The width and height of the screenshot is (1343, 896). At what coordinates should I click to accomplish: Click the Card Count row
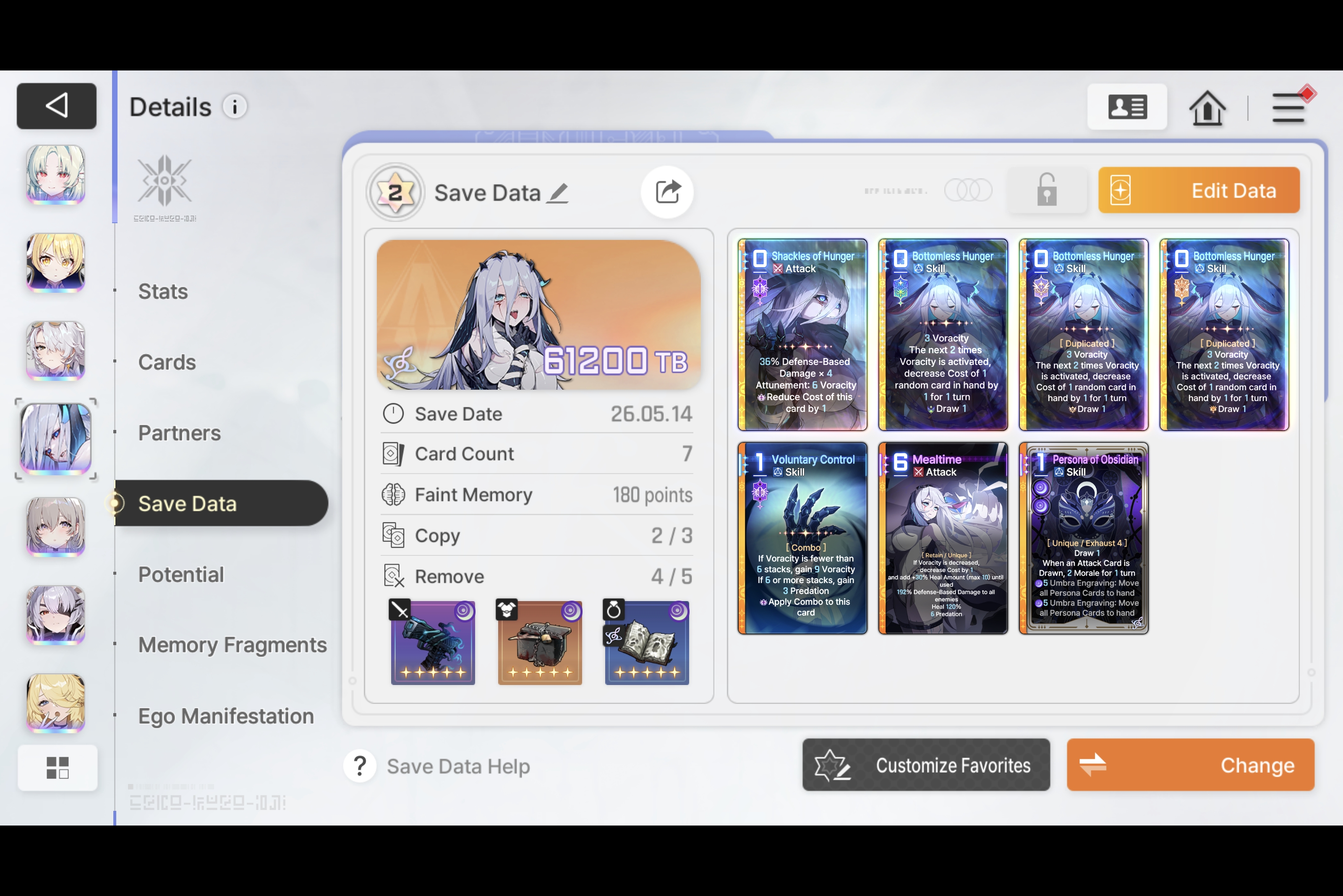[537, 454]
